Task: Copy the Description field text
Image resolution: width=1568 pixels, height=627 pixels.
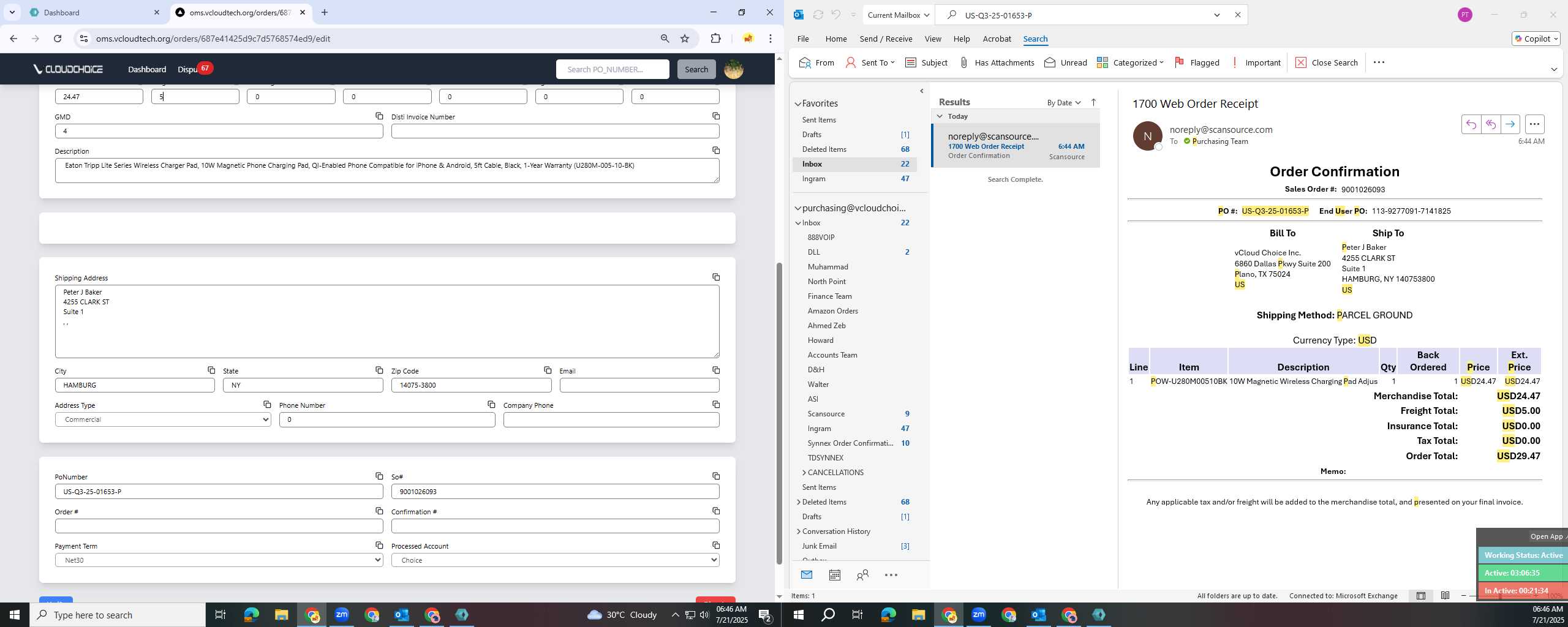Action: (715, 150)
